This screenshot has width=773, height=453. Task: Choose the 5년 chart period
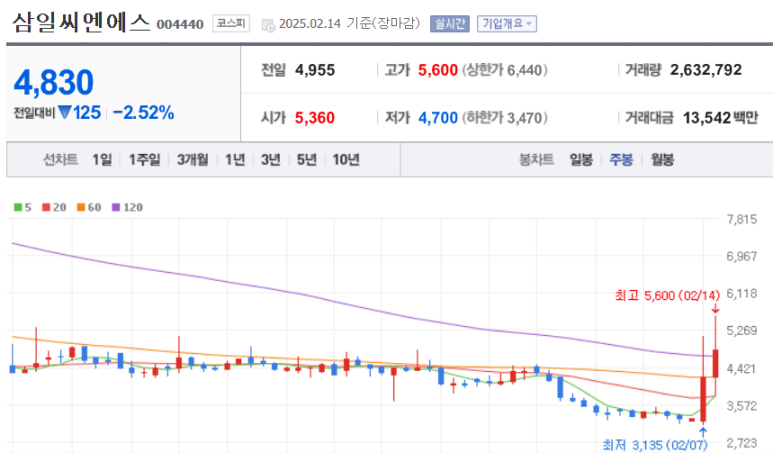point(307,160)
